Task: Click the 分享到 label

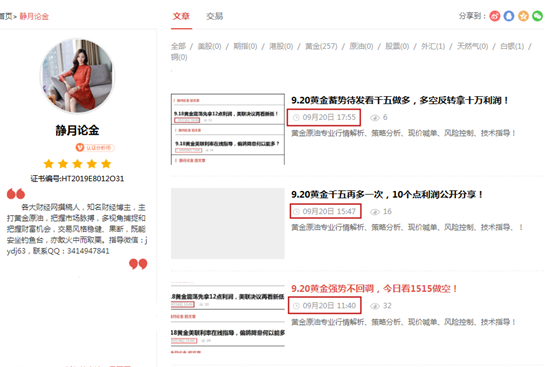Action: pyautogui.click(x=472, y=16)
